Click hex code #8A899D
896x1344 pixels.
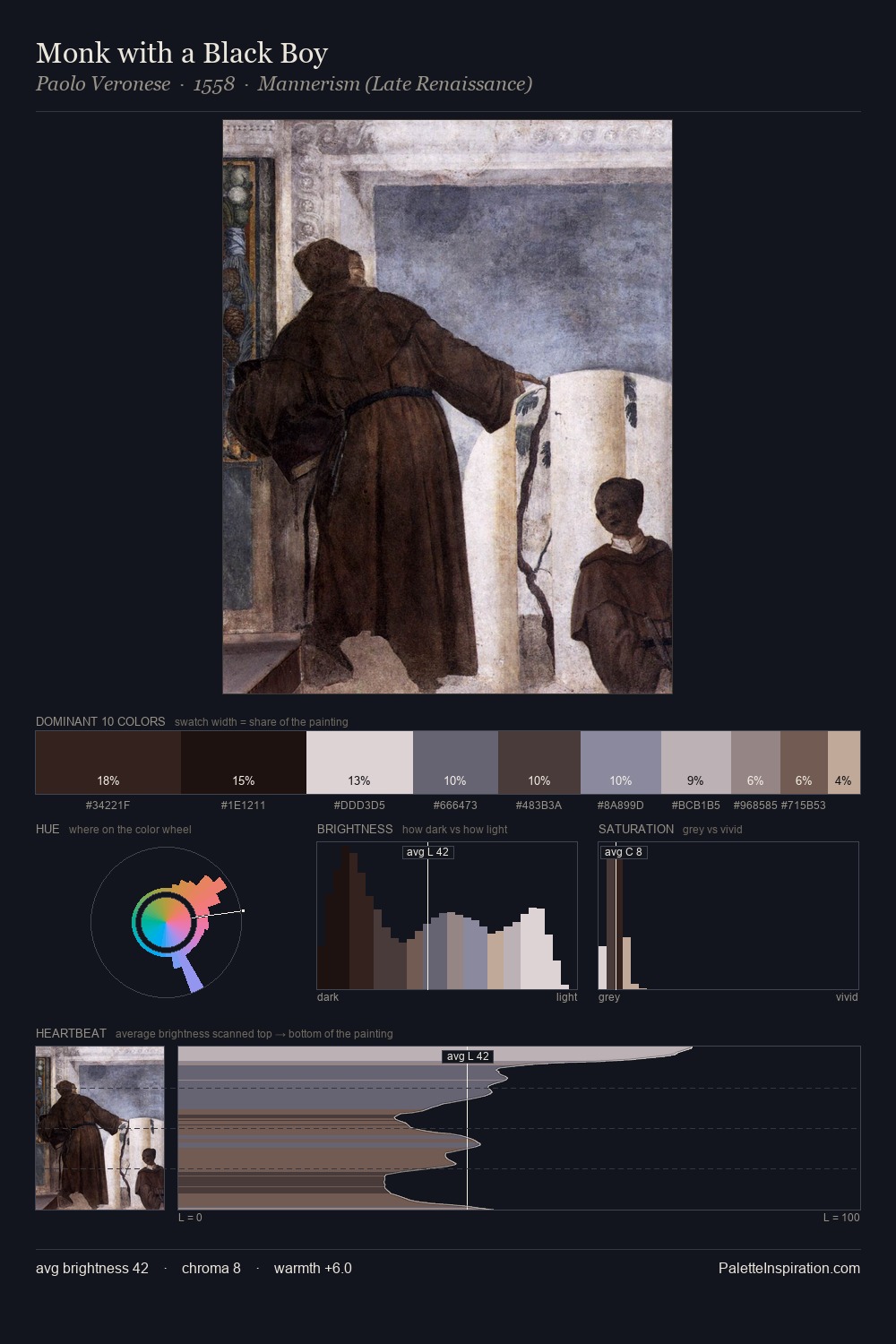(621, 806)
